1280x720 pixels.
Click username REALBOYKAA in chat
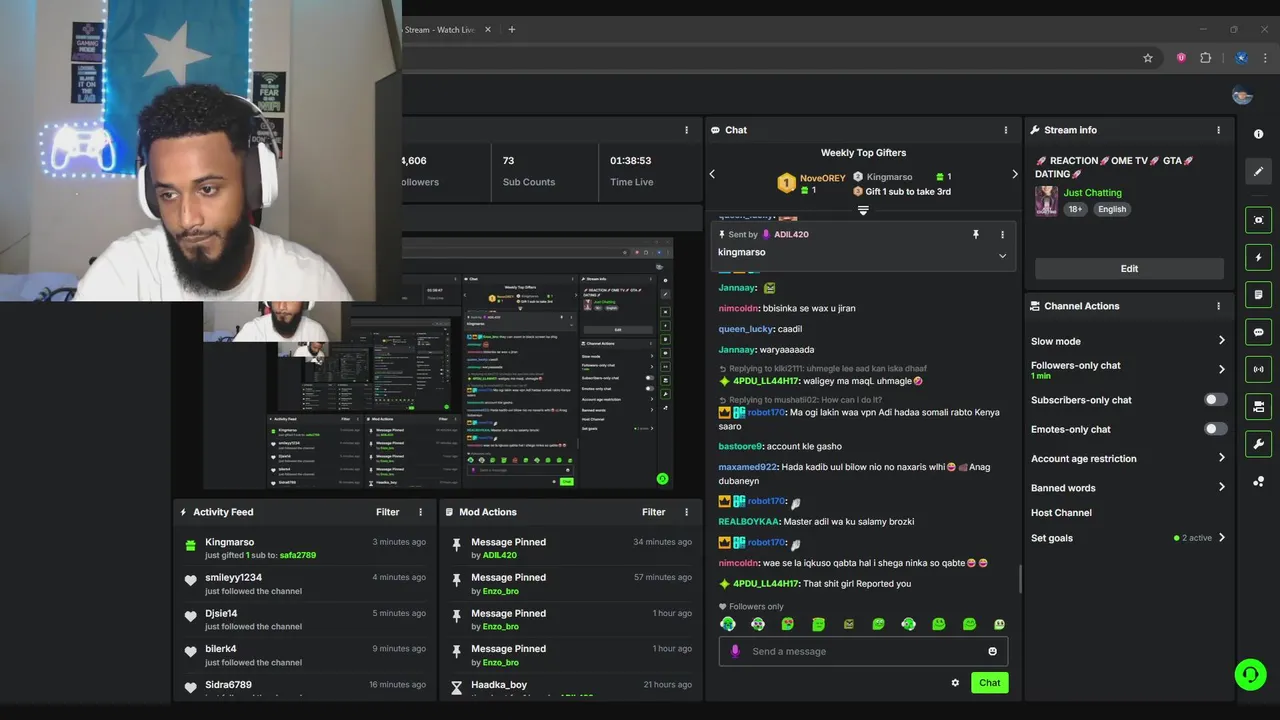click(748, 522)
